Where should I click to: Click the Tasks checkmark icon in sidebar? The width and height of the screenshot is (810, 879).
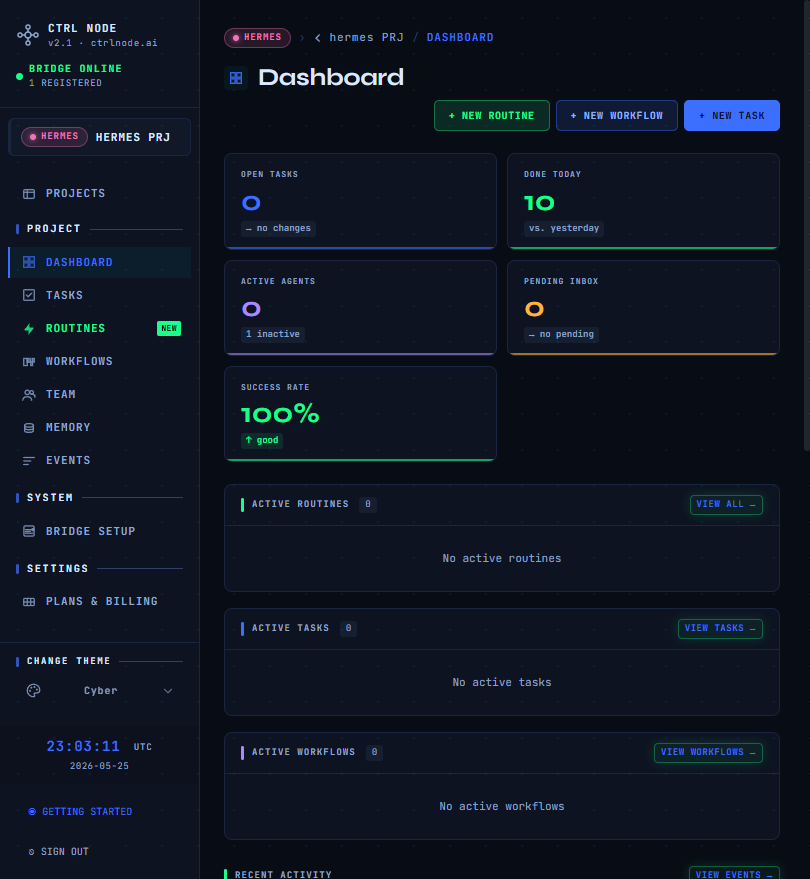[x=29, y=295]
